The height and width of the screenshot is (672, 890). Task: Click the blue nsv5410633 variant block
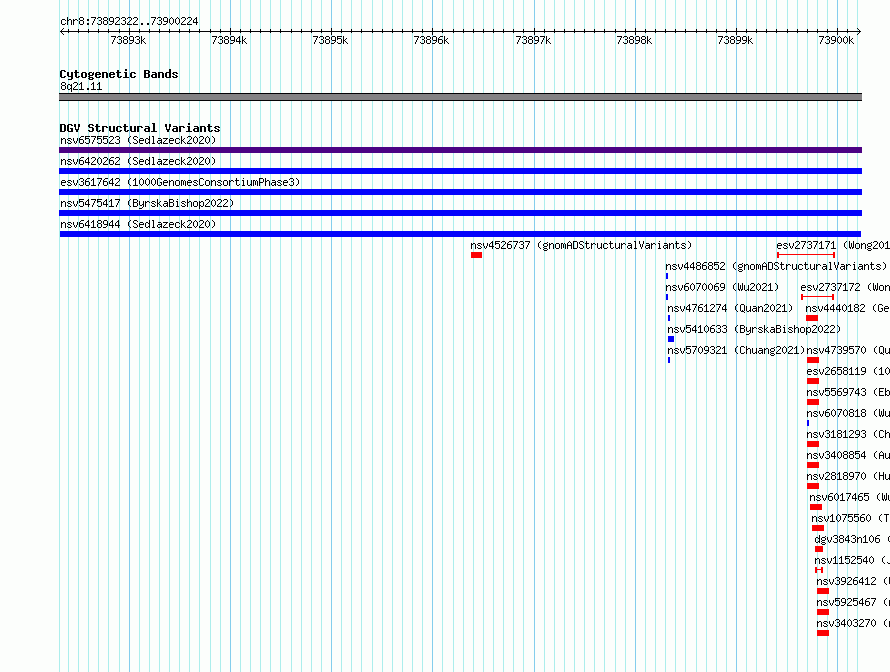click(x=671, y=339)
